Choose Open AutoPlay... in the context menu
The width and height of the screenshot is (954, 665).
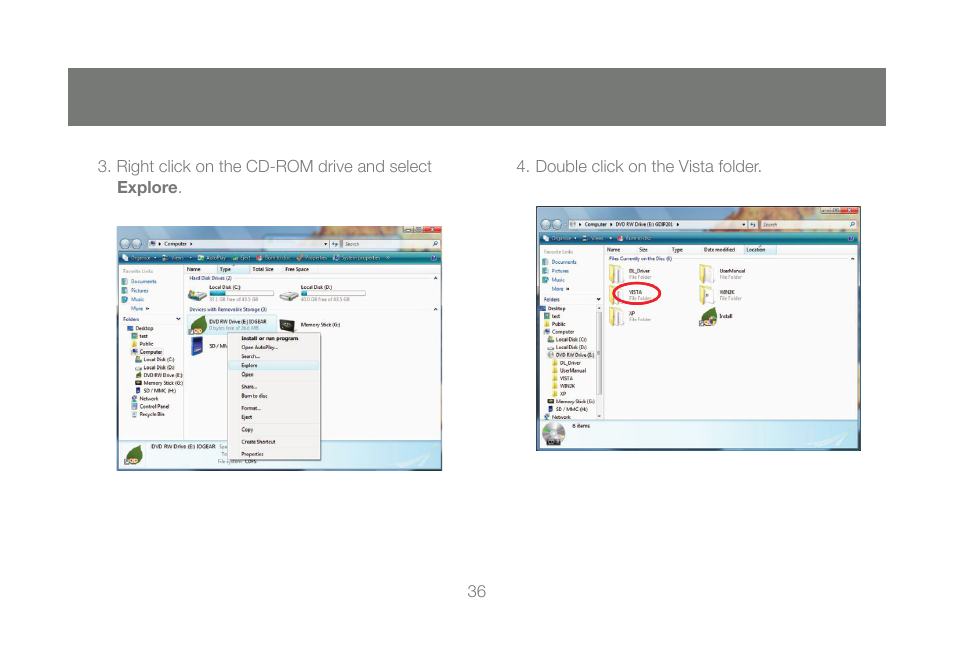pos(273,347)
